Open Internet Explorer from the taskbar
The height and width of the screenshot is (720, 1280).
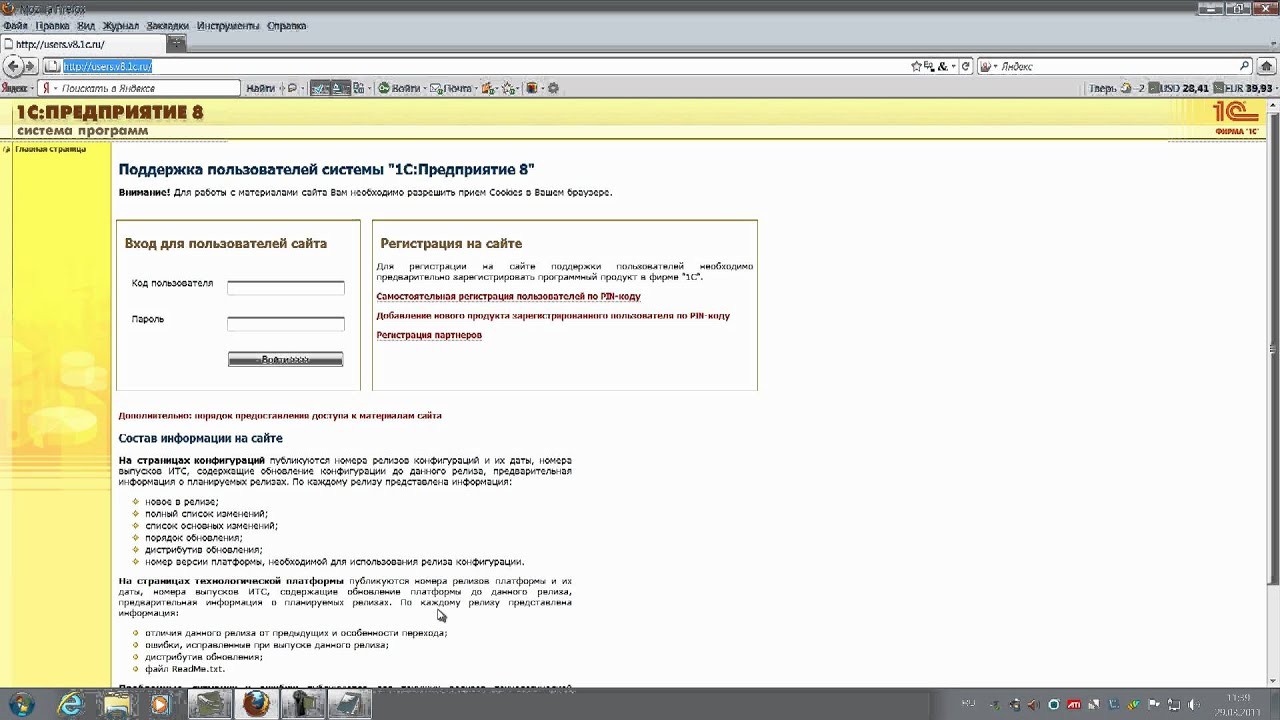[x=71, y=705]
